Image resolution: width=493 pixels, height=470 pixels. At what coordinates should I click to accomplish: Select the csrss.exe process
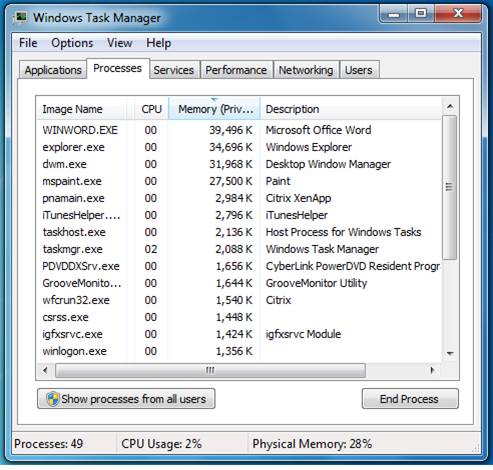point(239,317)
